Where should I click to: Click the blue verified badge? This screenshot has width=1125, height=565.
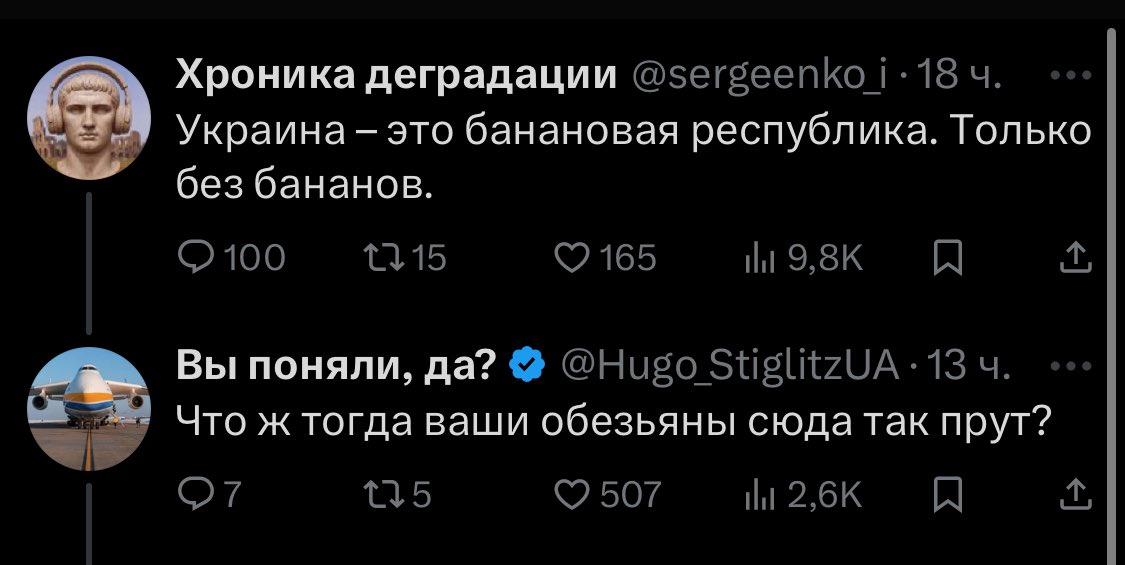(x=527, y=366)
